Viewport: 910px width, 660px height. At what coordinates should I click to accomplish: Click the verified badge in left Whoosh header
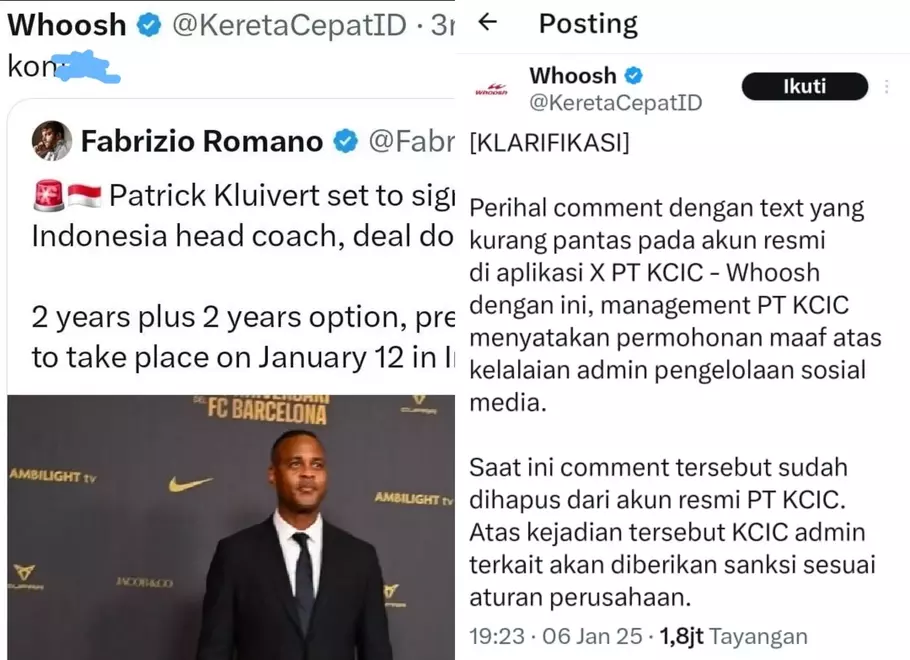pyautogui.click(x=149, y=25)
